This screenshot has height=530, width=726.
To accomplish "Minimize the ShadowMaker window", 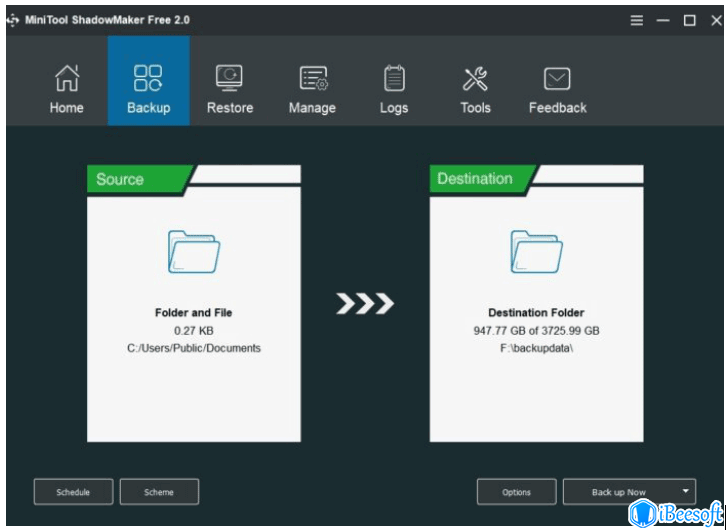I will pyautogui.click(x=663, y=20).
